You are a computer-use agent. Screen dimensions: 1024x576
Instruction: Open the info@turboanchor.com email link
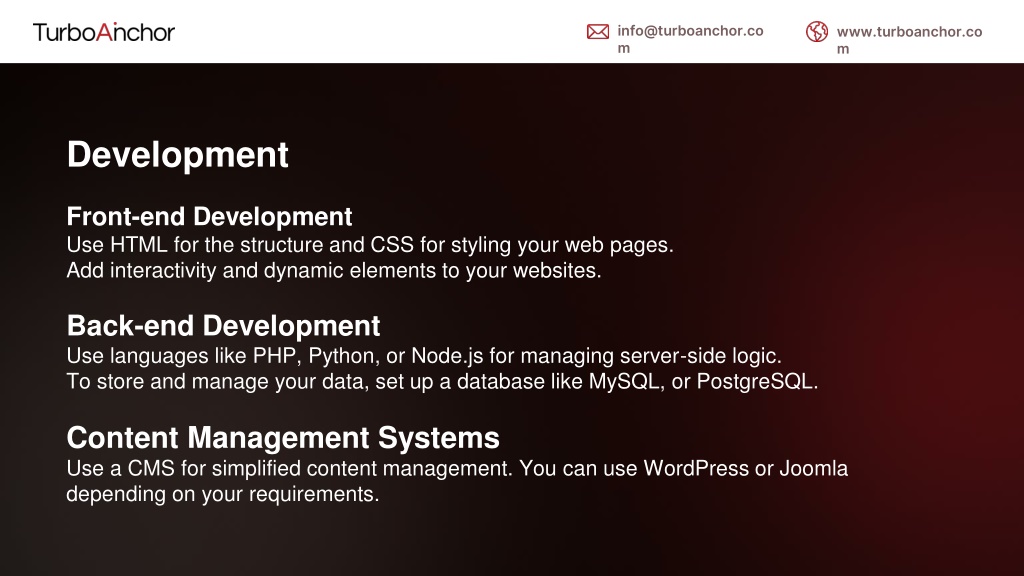coord(690,39)
